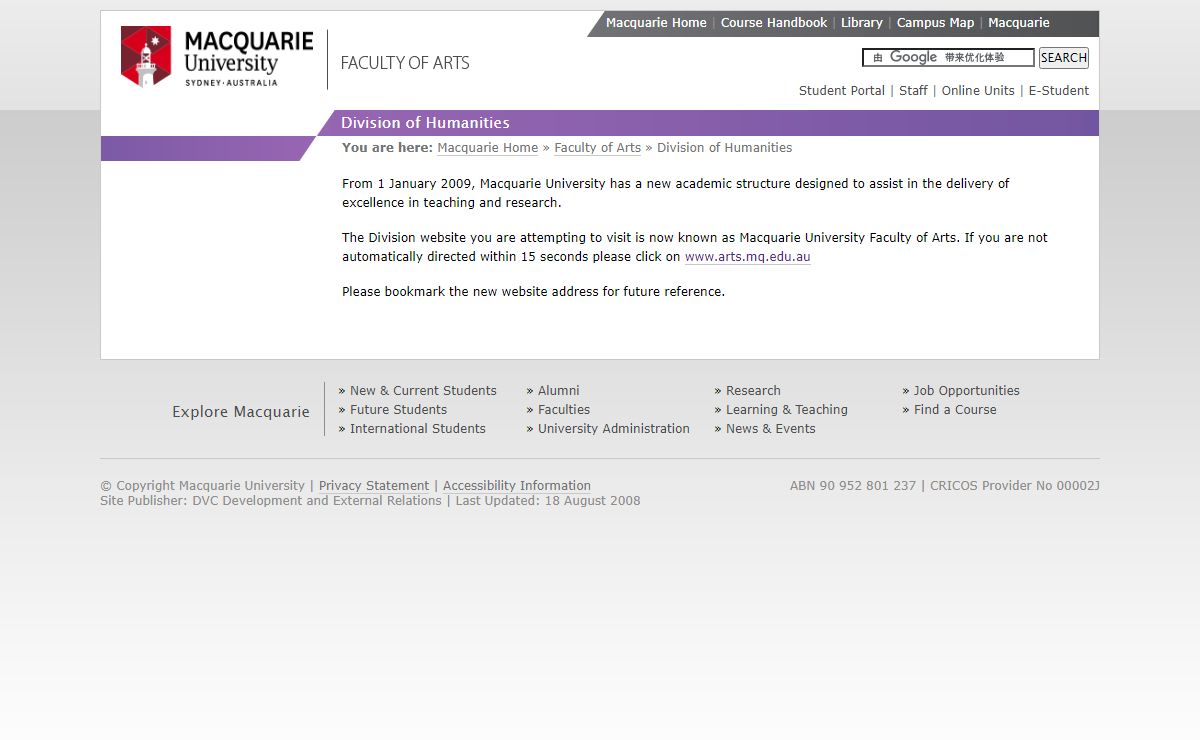Go to Learning & Teaching link
The width and height of the screenshot is (1200, 740).
tap(786, 410)
